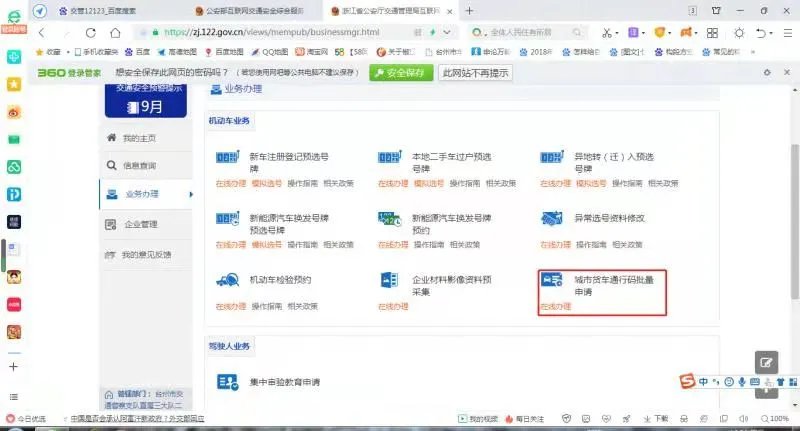The width and height of the screenshot is (800, 431).
Task: Click 相关政策 under 异常选号资料修改
Action: pyautogui.click(x=627, y=245)
